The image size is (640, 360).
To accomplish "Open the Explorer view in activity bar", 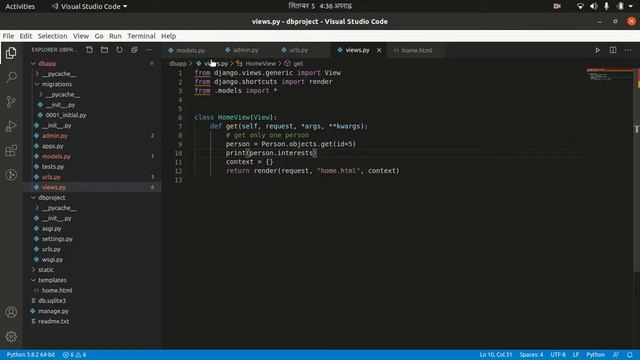I will pos(11,53).
